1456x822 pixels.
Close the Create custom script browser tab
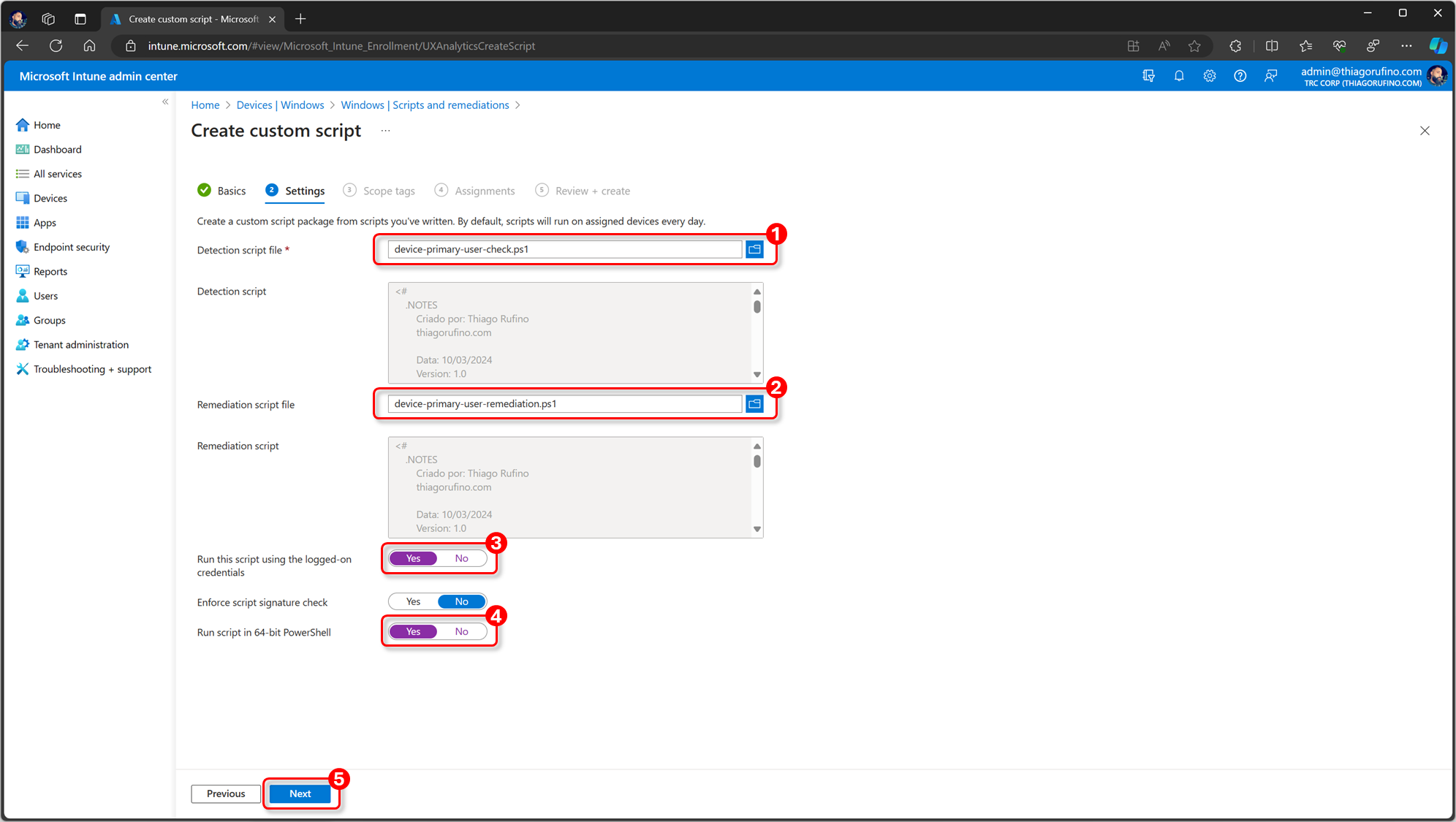pyautogui.click(x=272, y=19)
